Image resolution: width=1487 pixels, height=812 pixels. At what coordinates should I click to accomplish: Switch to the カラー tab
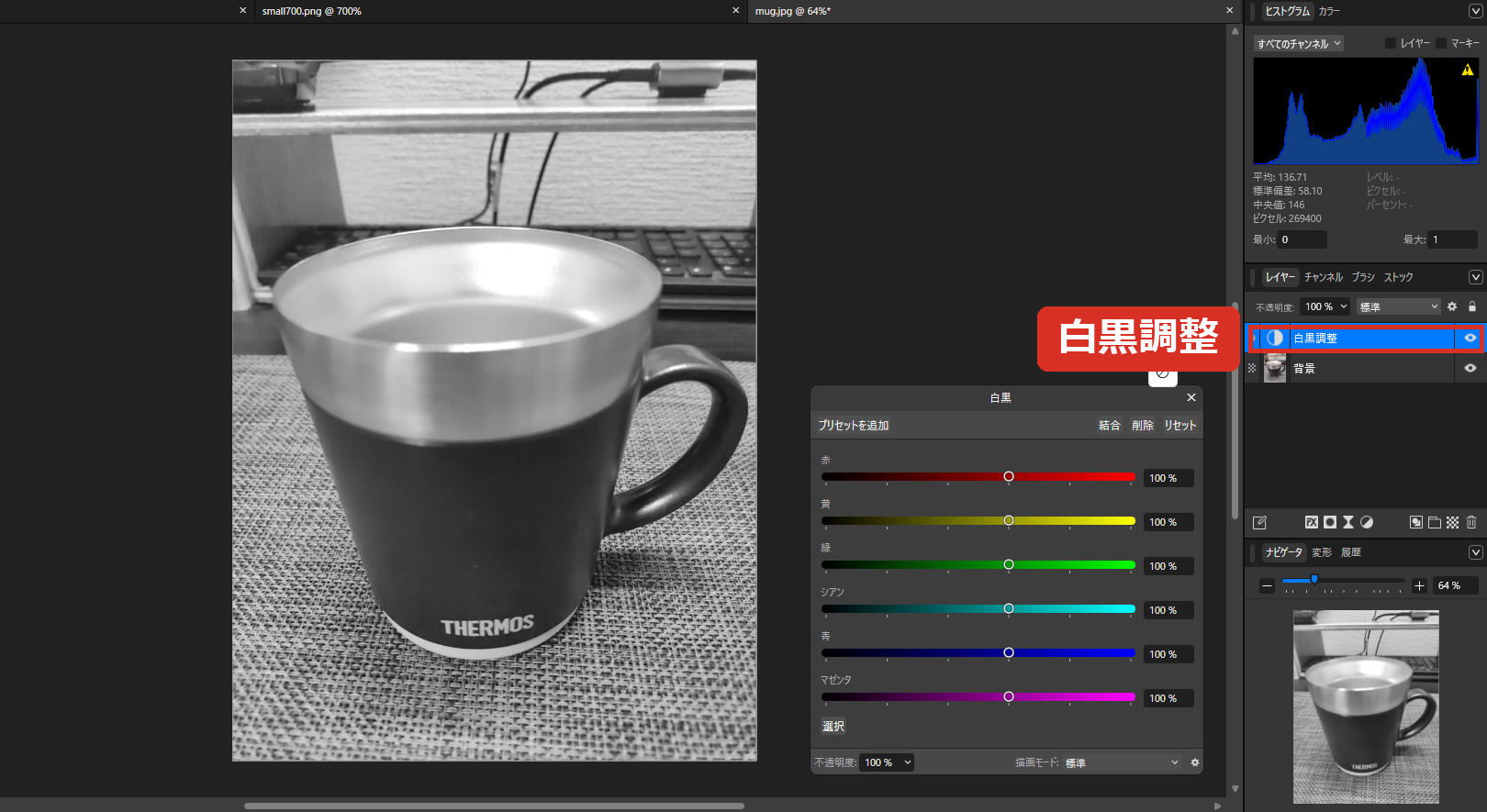pyautogui.click(x=1329, y=11)
